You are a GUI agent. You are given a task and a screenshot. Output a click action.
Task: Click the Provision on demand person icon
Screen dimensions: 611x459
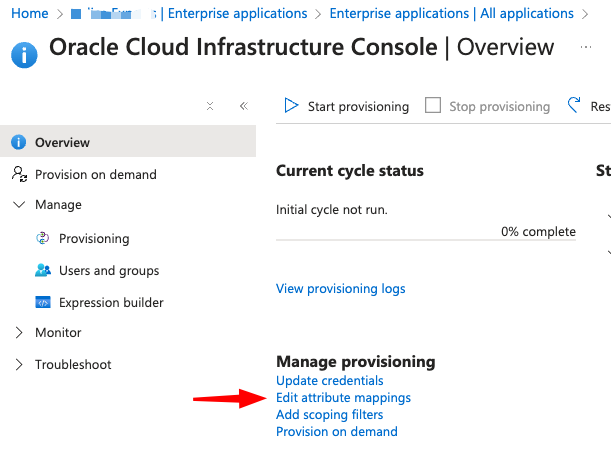coord(19,174)
